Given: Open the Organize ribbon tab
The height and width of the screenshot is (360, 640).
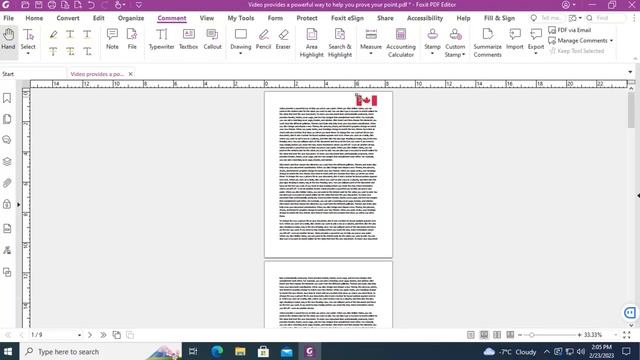Looking at the screenshot, I should pyautogui.click(x=131, y=18).
